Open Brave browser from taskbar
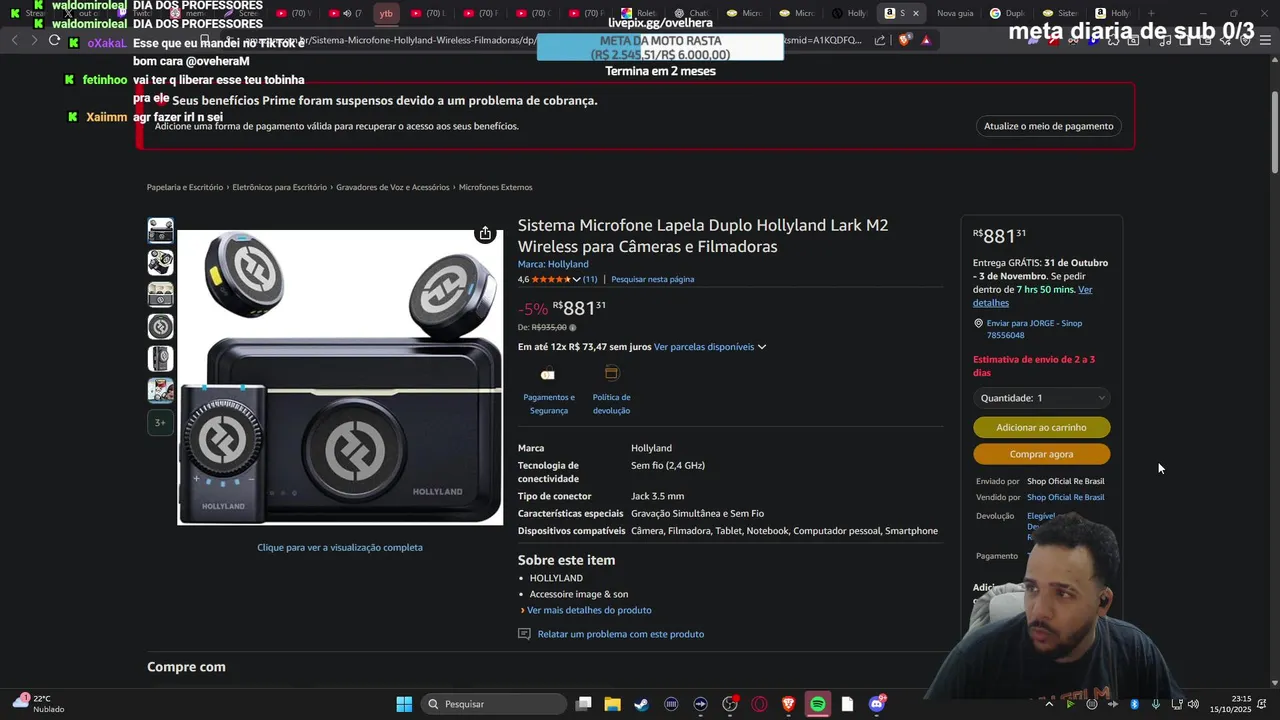 pos(788,704)
